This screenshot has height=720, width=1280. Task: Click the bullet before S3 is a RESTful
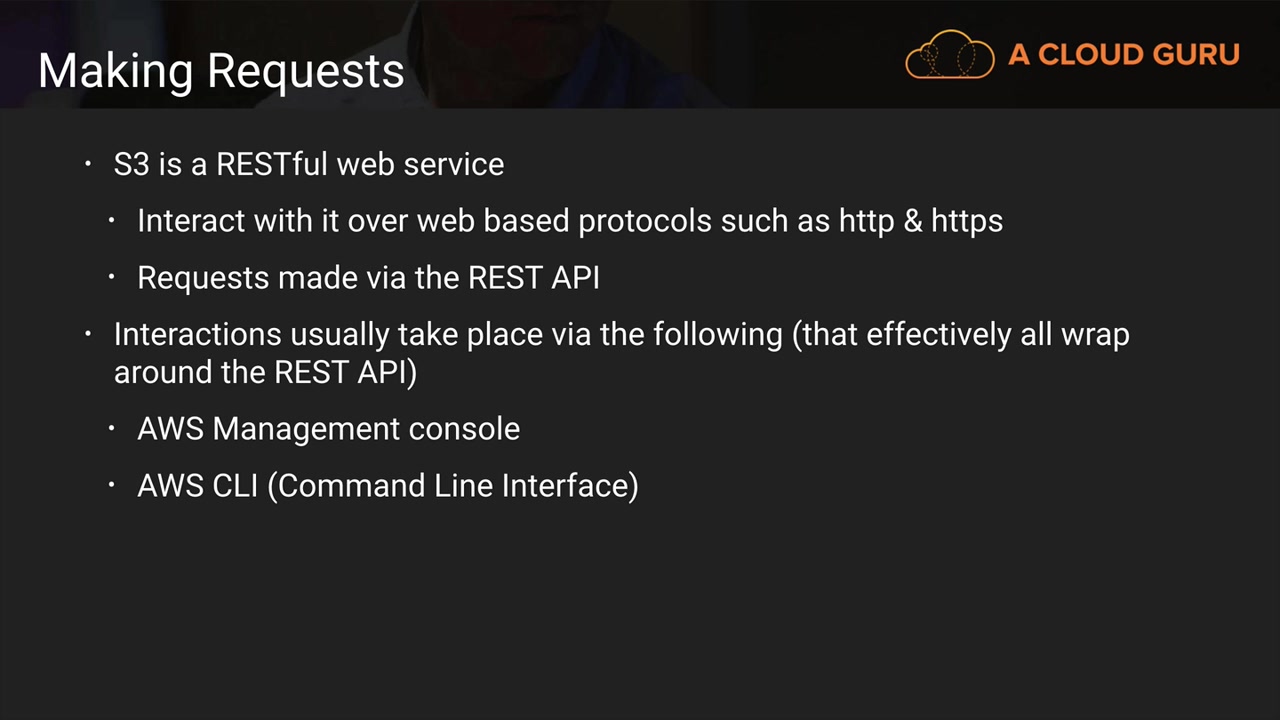88,163
